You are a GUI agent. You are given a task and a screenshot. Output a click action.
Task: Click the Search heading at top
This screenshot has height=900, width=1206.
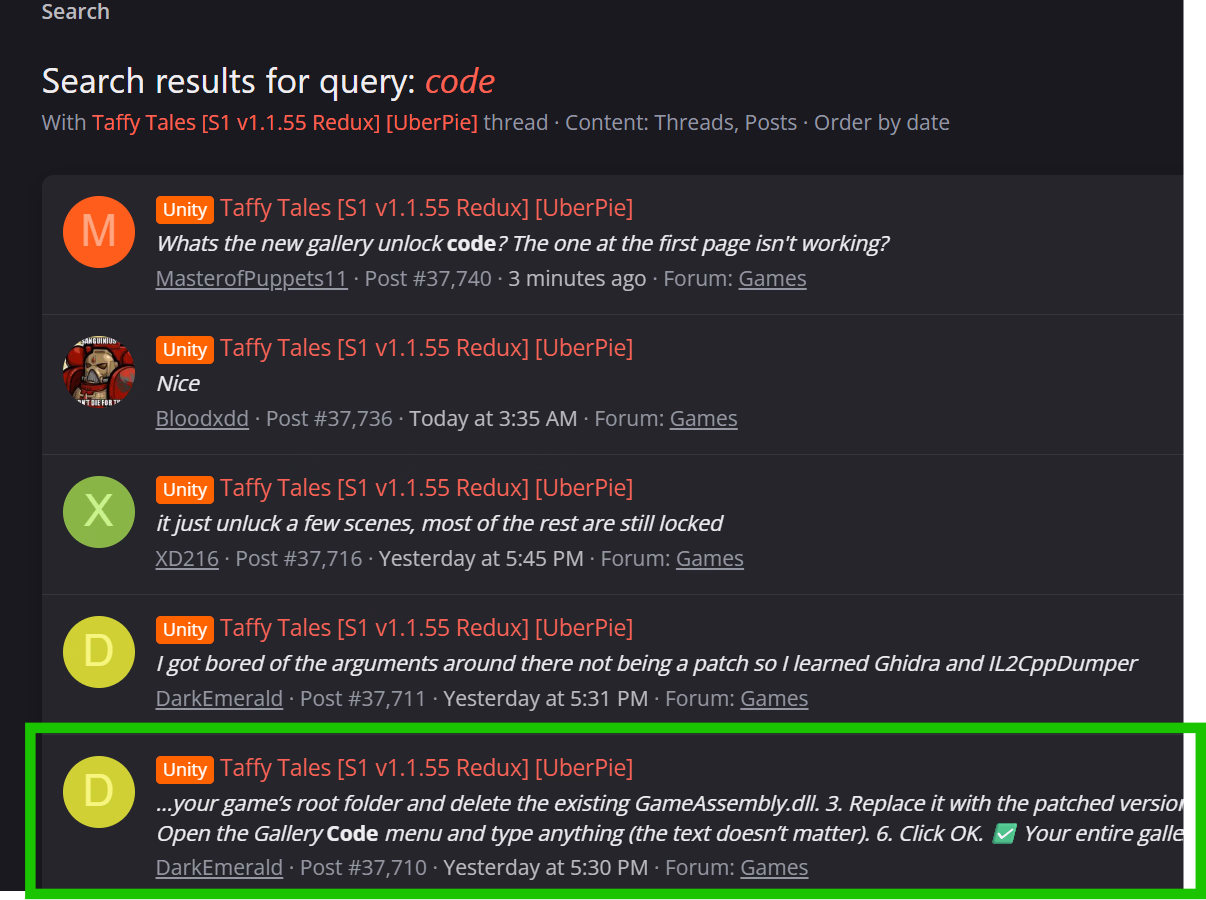tap(75, 12)
